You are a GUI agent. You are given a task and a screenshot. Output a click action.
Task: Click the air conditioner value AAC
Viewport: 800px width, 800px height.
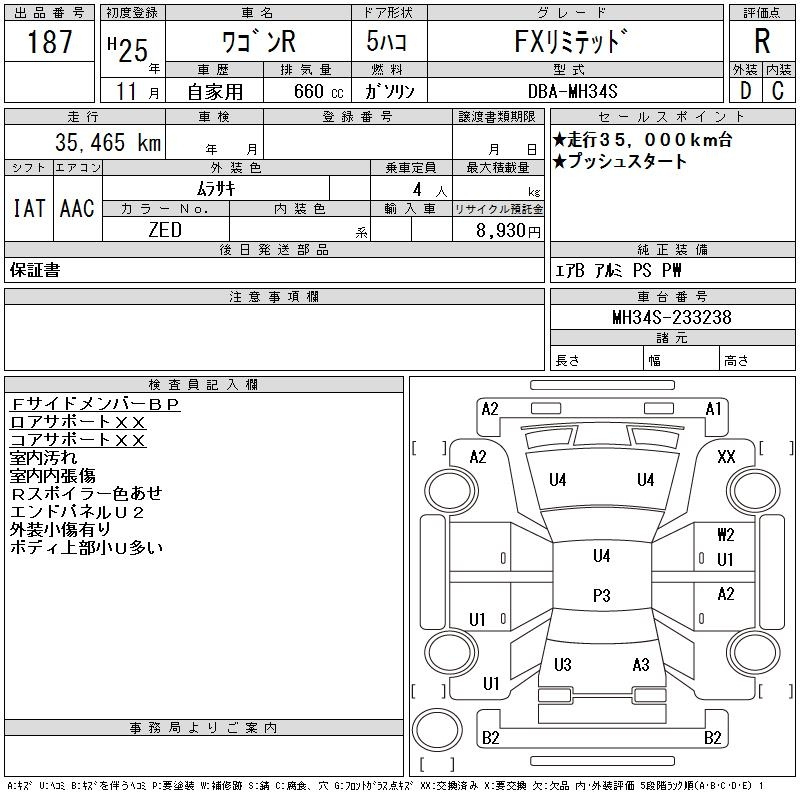(77, 208)
